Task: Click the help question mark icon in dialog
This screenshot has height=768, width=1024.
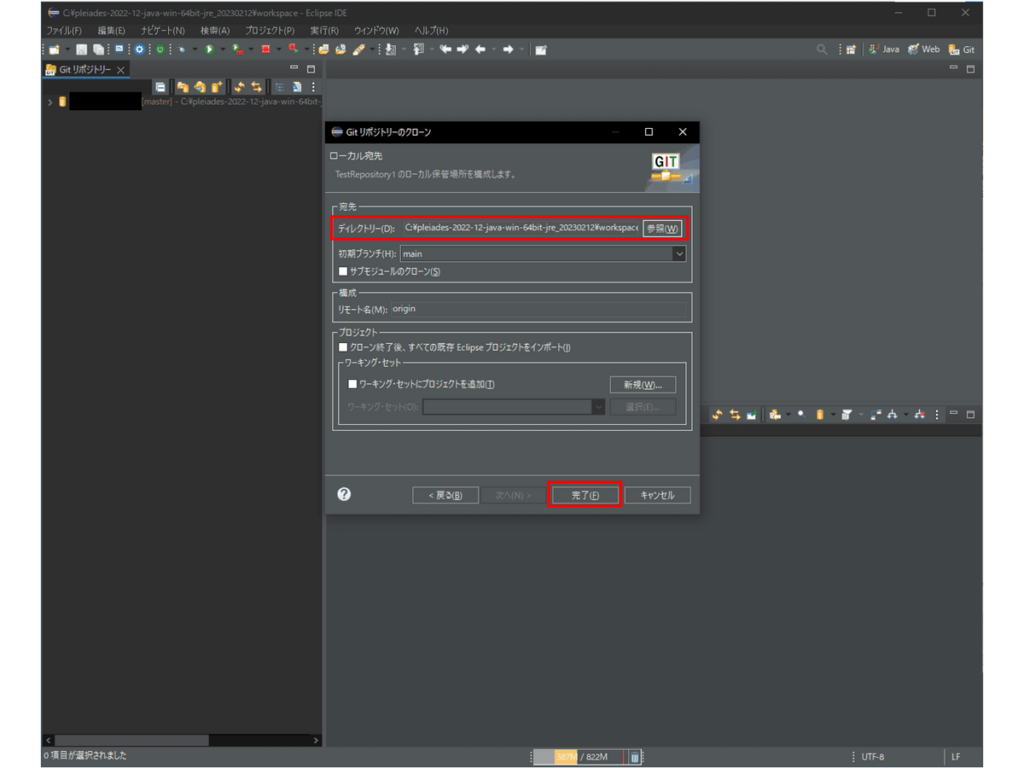Action: (x=344, y=494)
